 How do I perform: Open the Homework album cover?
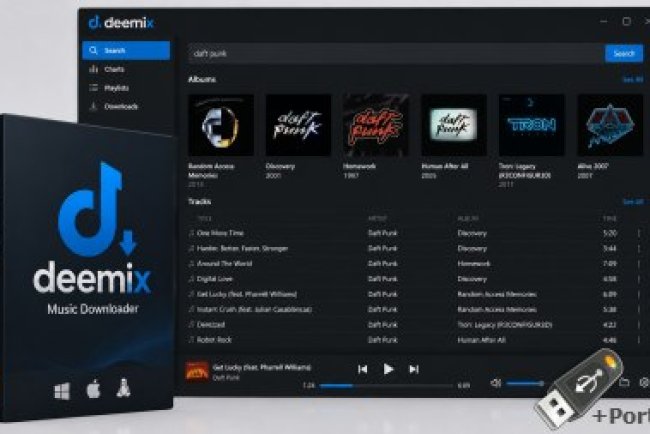(x=376, y=125)
